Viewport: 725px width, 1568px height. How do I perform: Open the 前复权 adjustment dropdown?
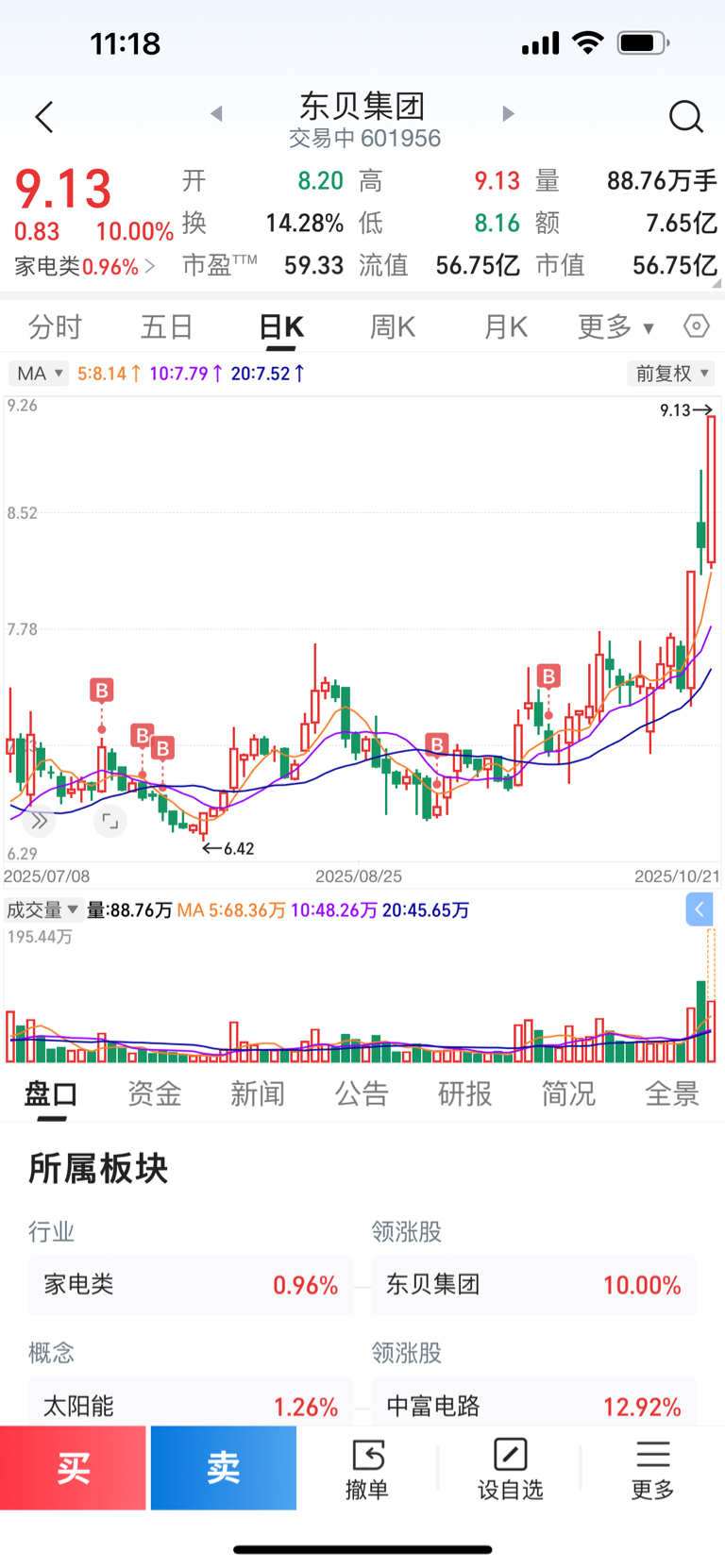[670, 374]
